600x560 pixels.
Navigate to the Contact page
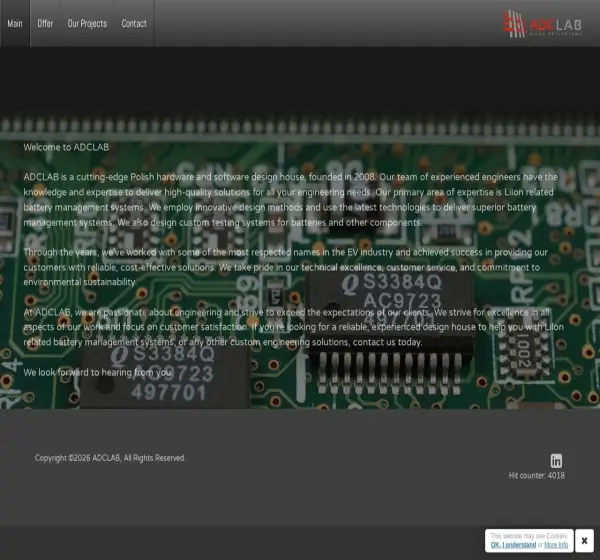pyautogui.click(x=134, y=23)
